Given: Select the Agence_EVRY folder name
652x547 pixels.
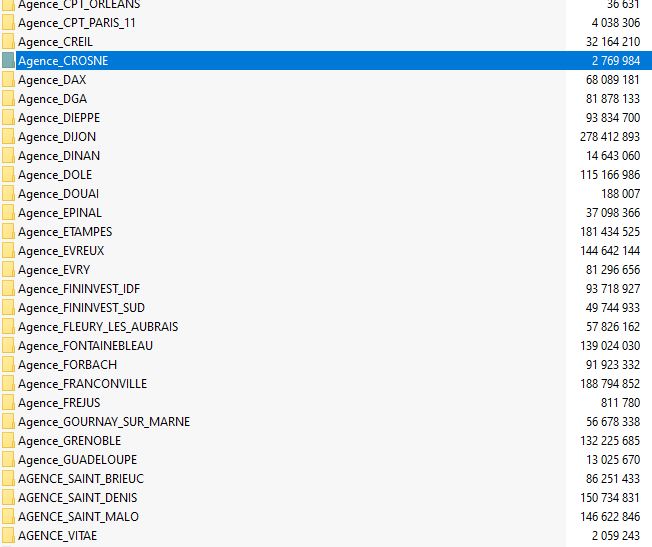Looking at the screenshot, I should [54, 270].
